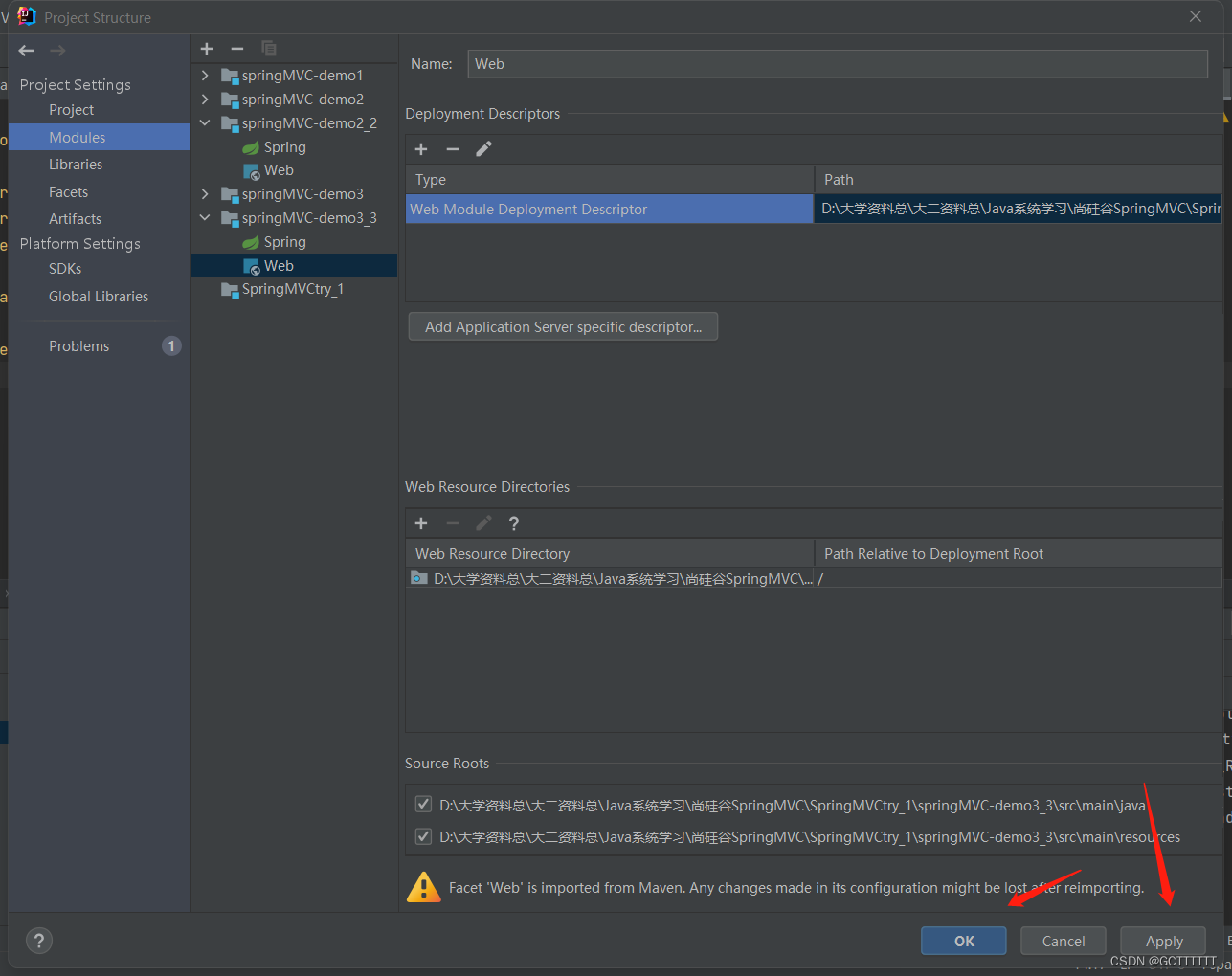Open Modules settings section
1232x976 pixels.
click(x=100, y=137)
